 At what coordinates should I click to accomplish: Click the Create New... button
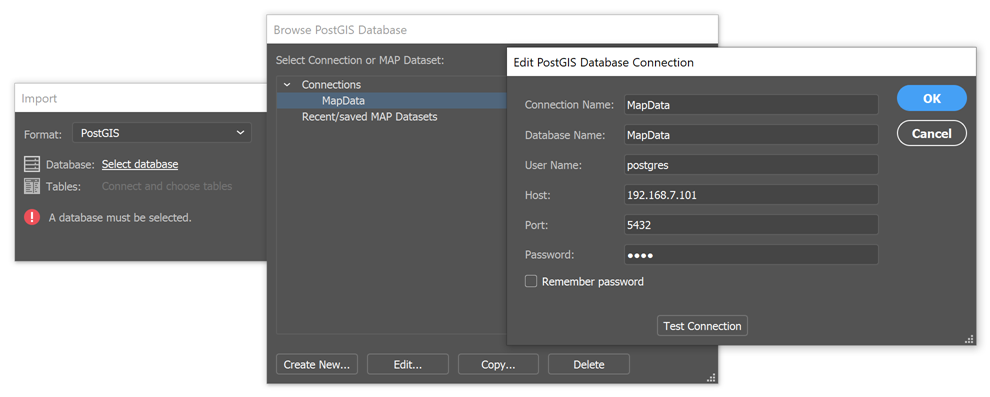317,364
